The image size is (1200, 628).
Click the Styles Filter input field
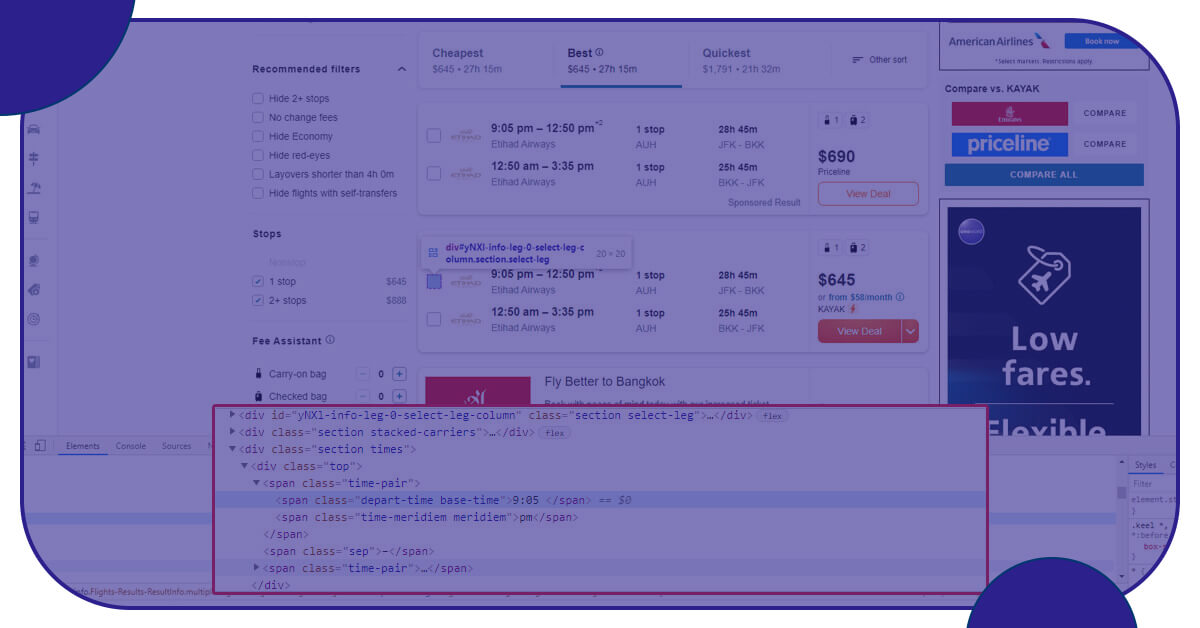[x=1154, y=484]
